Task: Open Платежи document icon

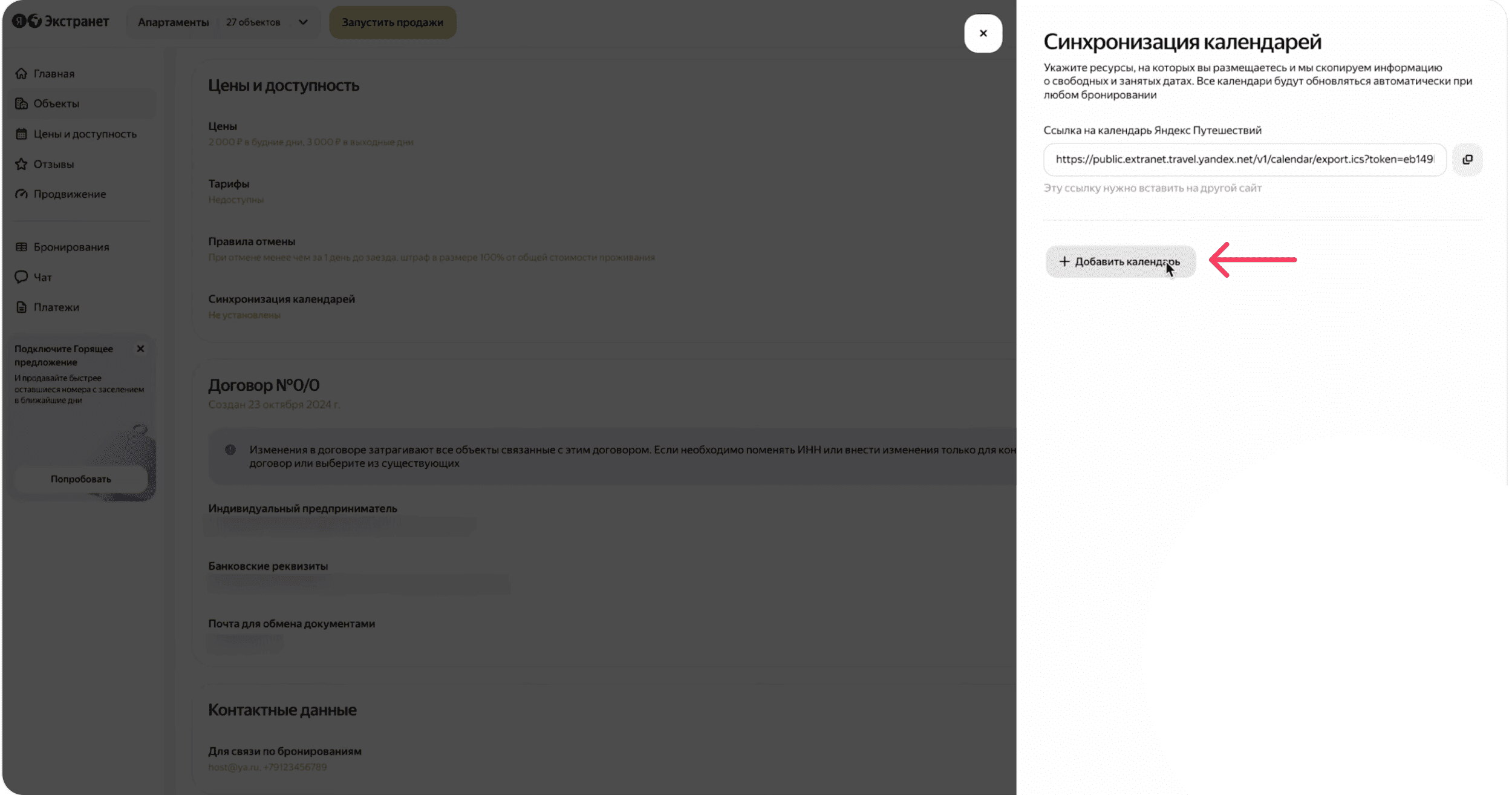Action: click(21, 307)
